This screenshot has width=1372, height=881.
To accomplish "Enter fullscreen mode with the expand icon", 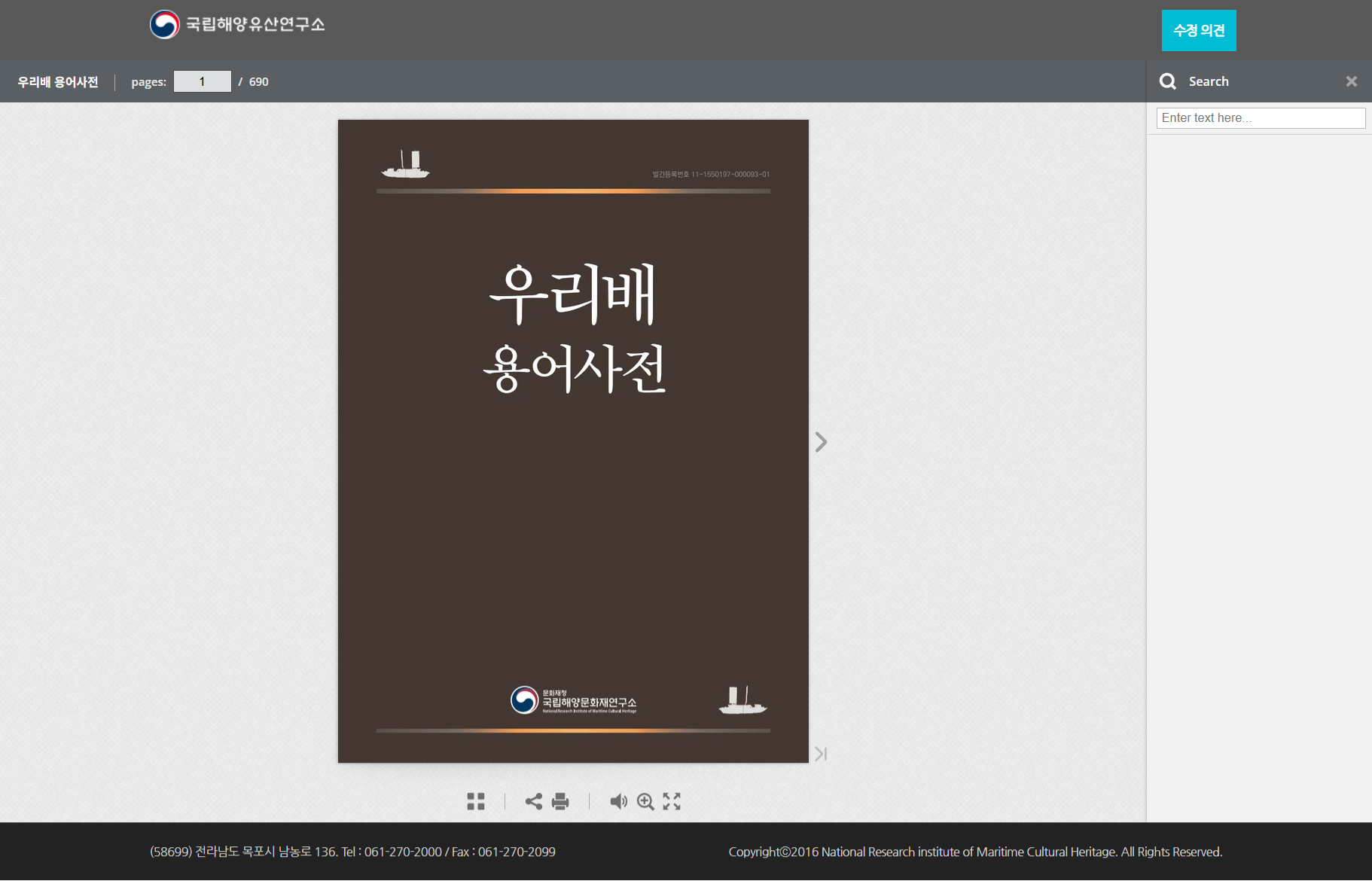I will 672,801.
